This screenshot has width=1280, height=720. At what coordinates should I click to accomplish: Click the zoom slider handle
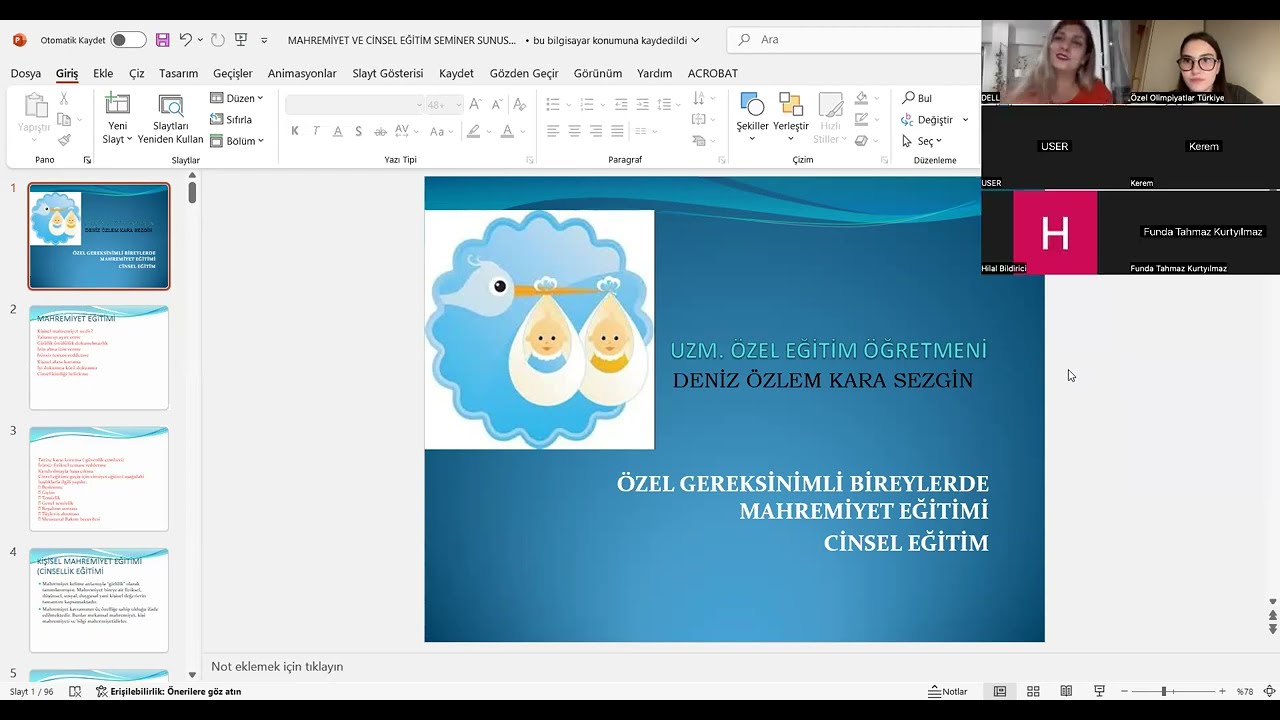[1164, 691]
